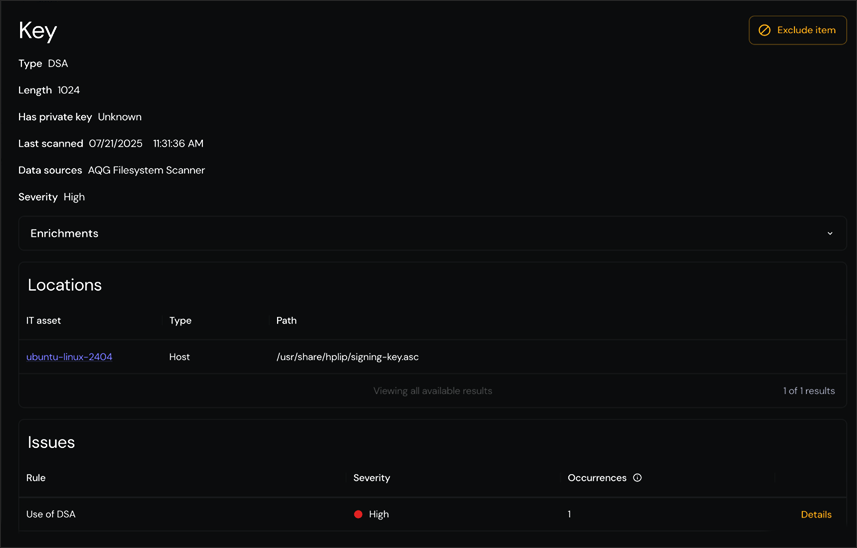Click the Exclude item button
Image resolution: width=857 pixels, height=548 pixels.
(x=797, y=30)
